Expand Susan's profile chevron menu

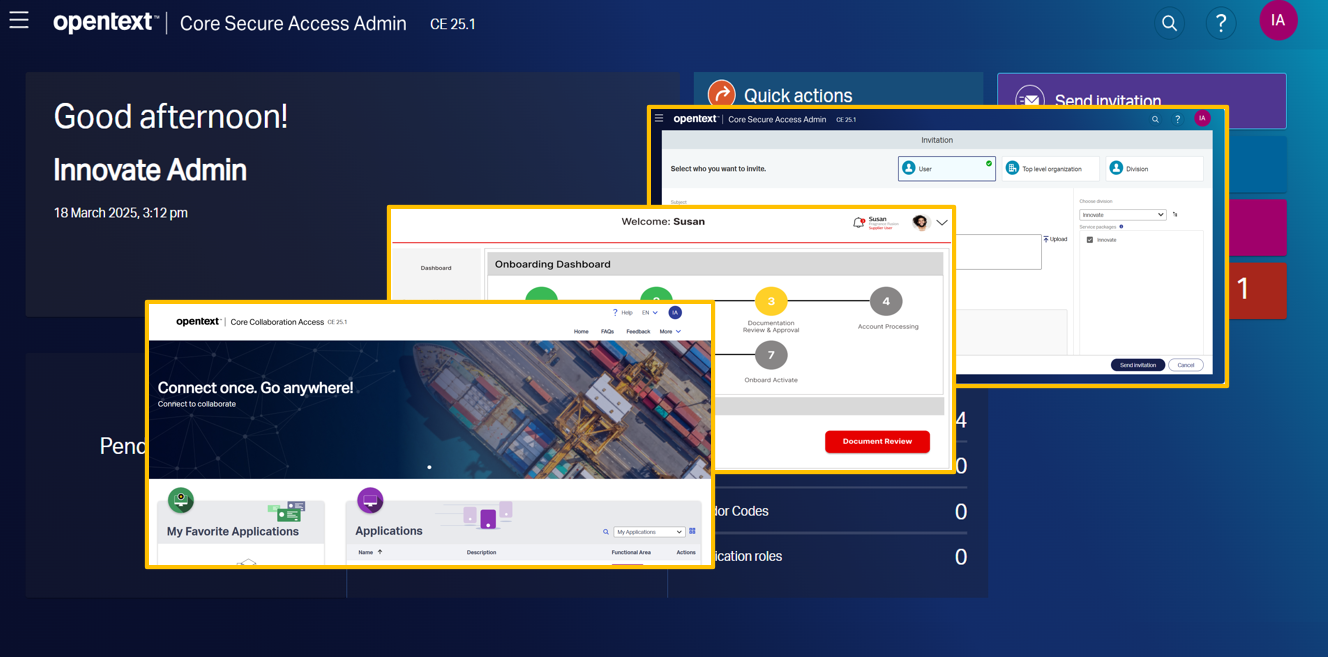pos(942,223)
